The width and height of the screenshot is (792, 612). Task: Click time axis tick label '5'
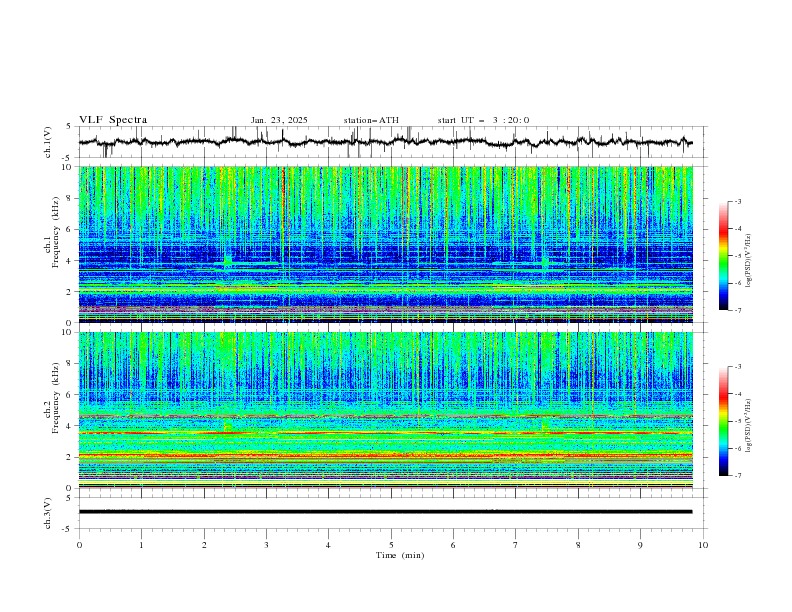[x=391, y=545]
